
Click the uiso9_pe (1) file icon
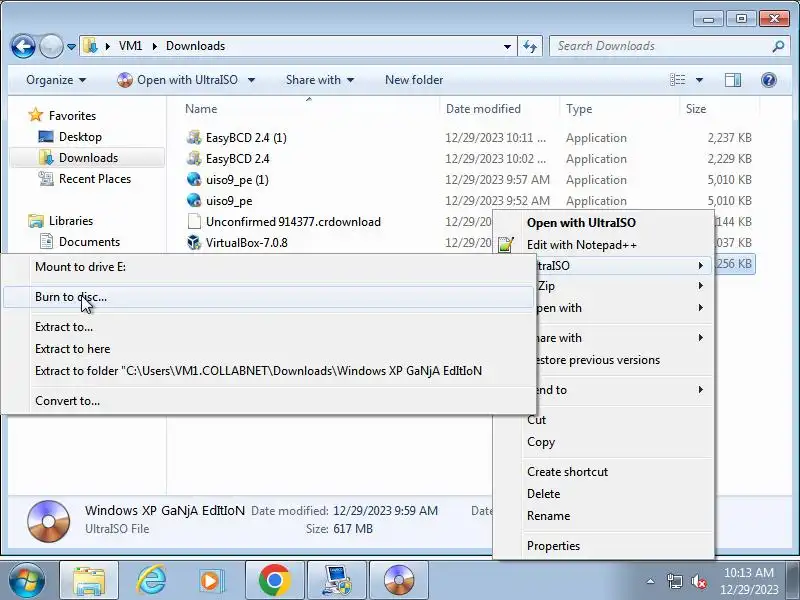pyautogui.click(x=194, y=180)
